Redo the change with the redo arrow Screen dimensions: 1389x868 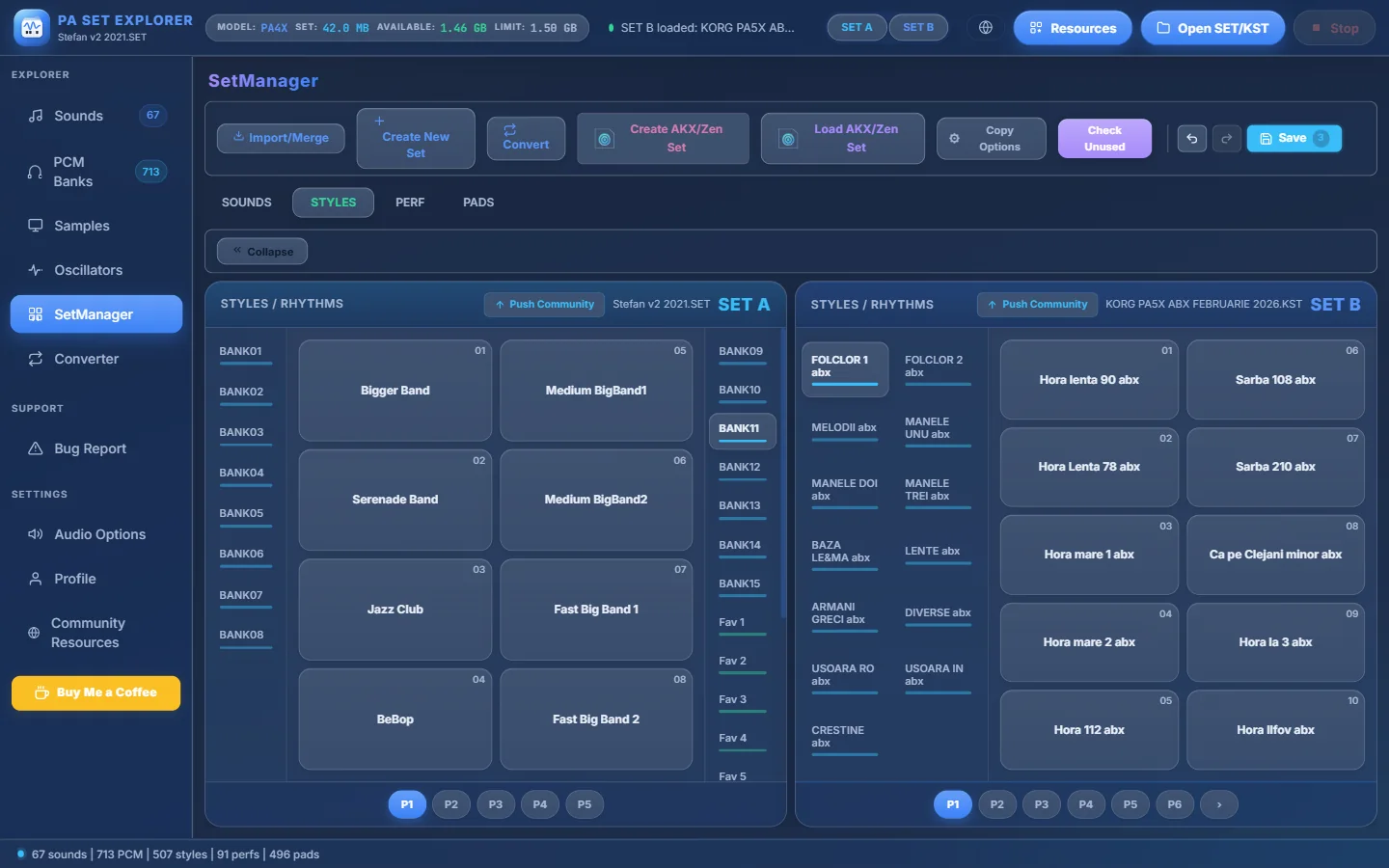[x=1227, y=139]
